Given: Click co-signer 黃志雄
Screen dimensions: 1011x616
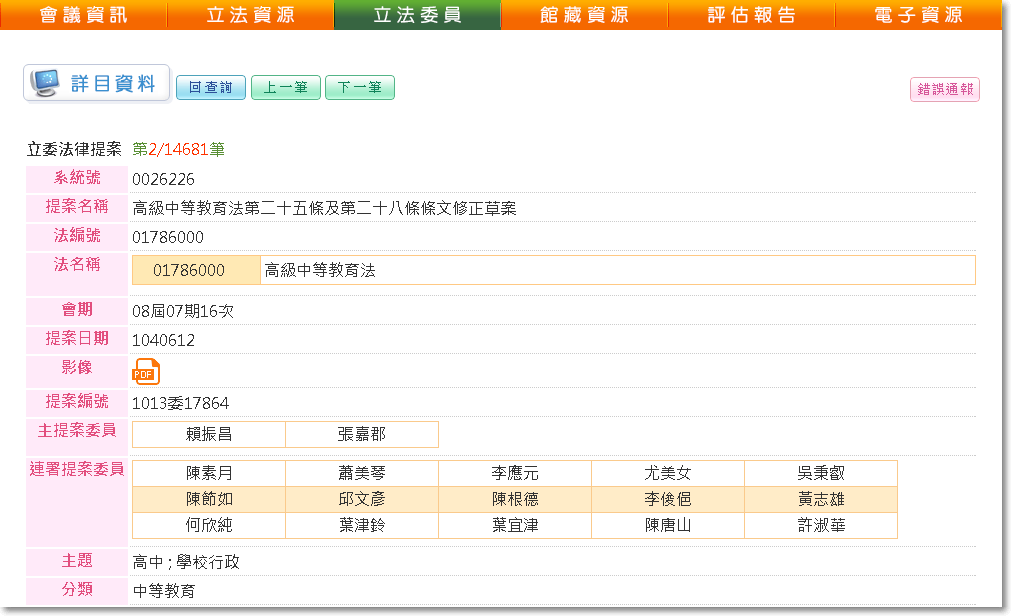Looking at the screenshot, I should [821, 500].
